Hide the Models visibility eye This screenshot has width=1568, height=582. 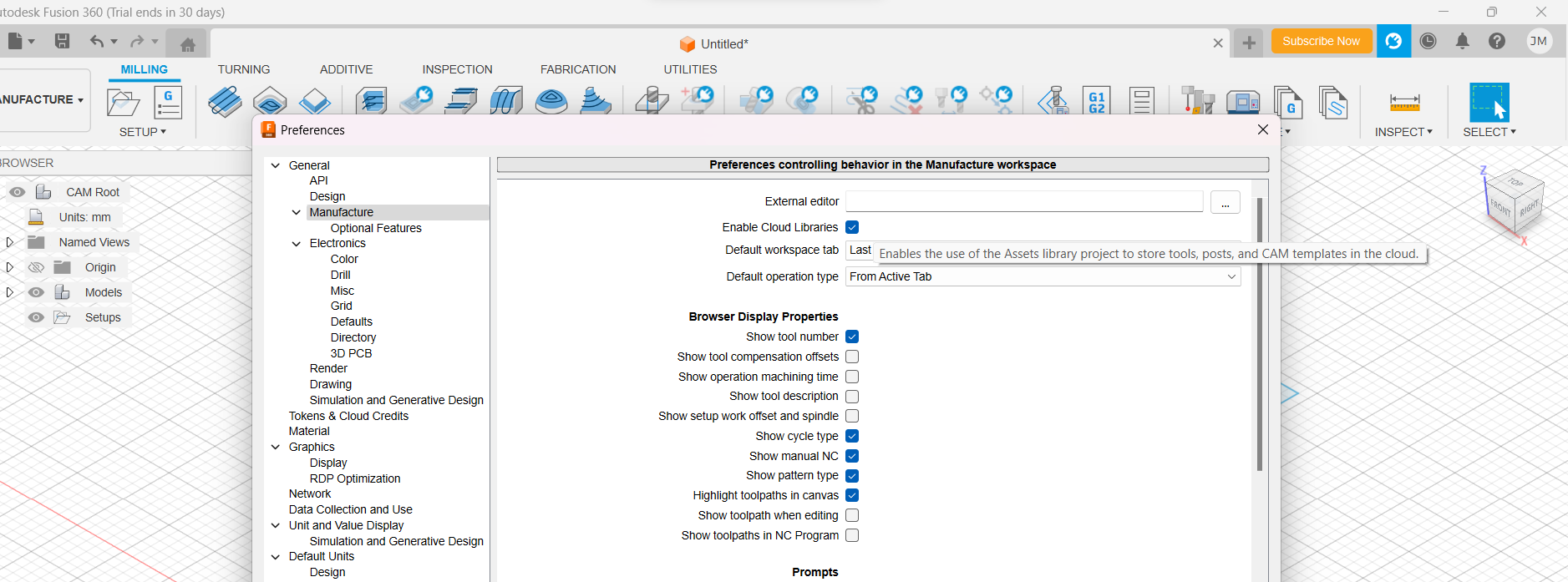click(36, 292)
